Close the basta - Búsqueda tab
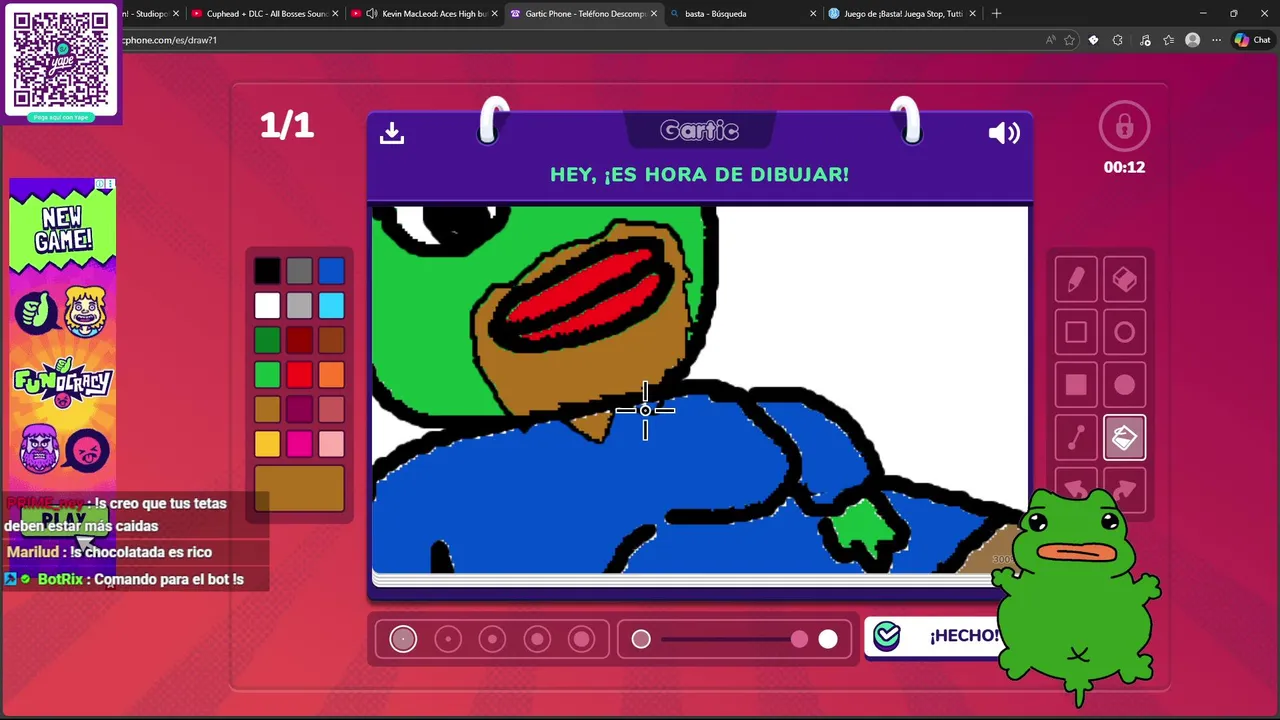This screenshot has height=720, width=1280. (x=812, y=14)
